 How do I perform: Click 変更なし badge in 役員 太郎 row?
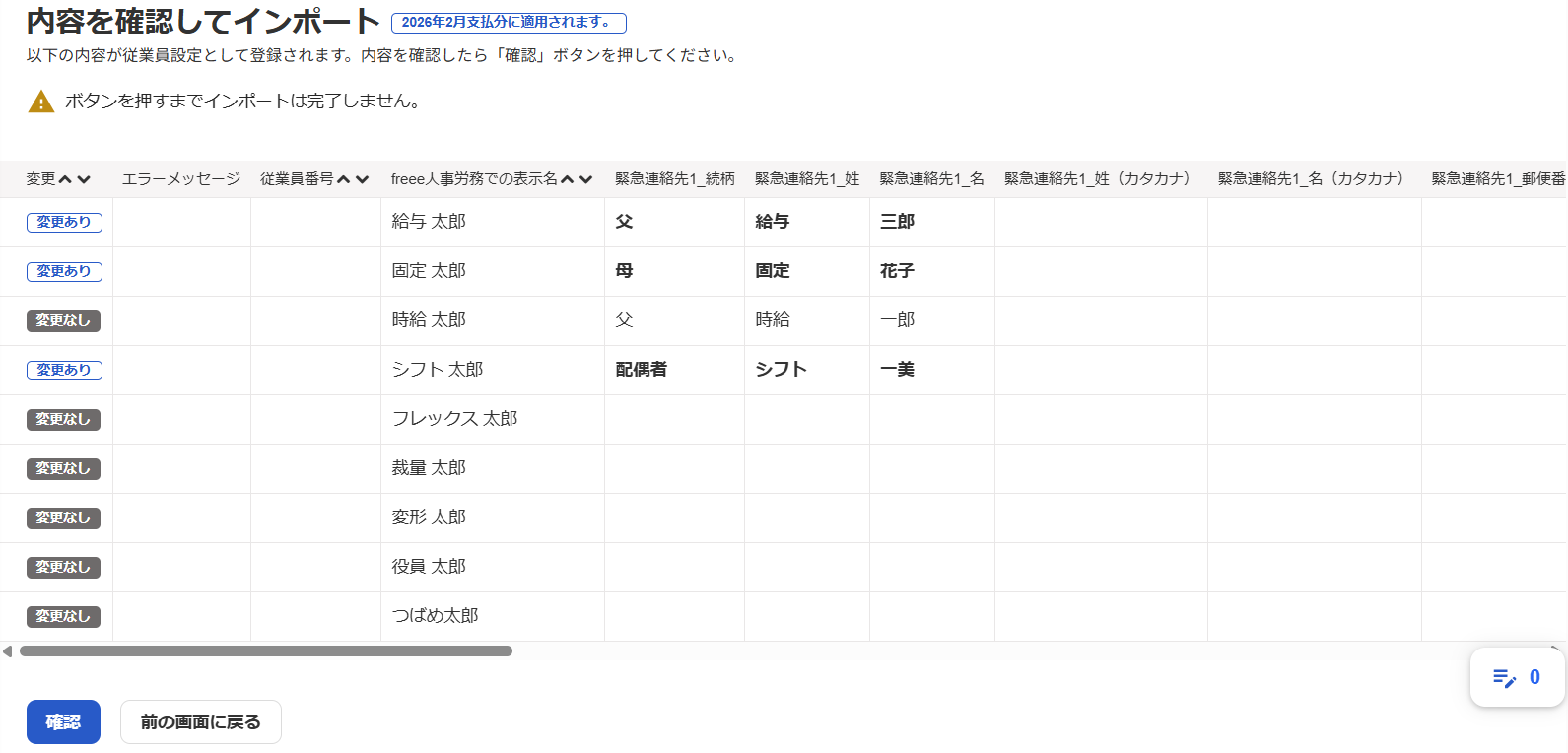[x=63, y=568]
